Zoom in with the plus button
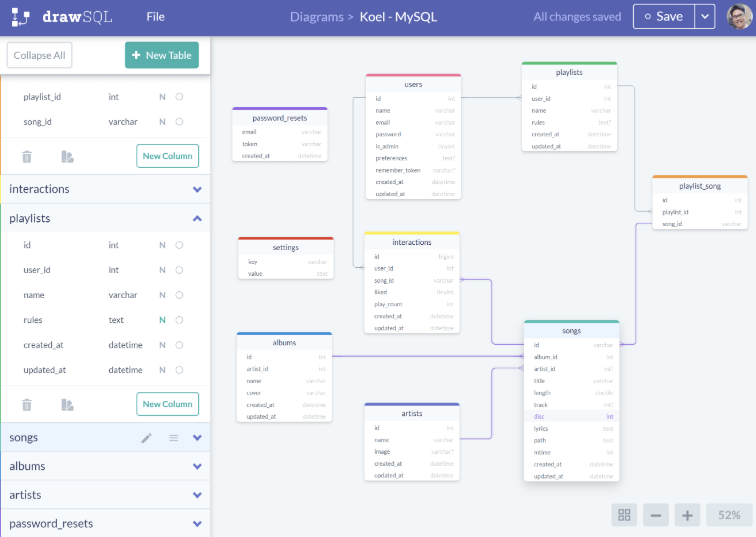 [x=687, y=515]
